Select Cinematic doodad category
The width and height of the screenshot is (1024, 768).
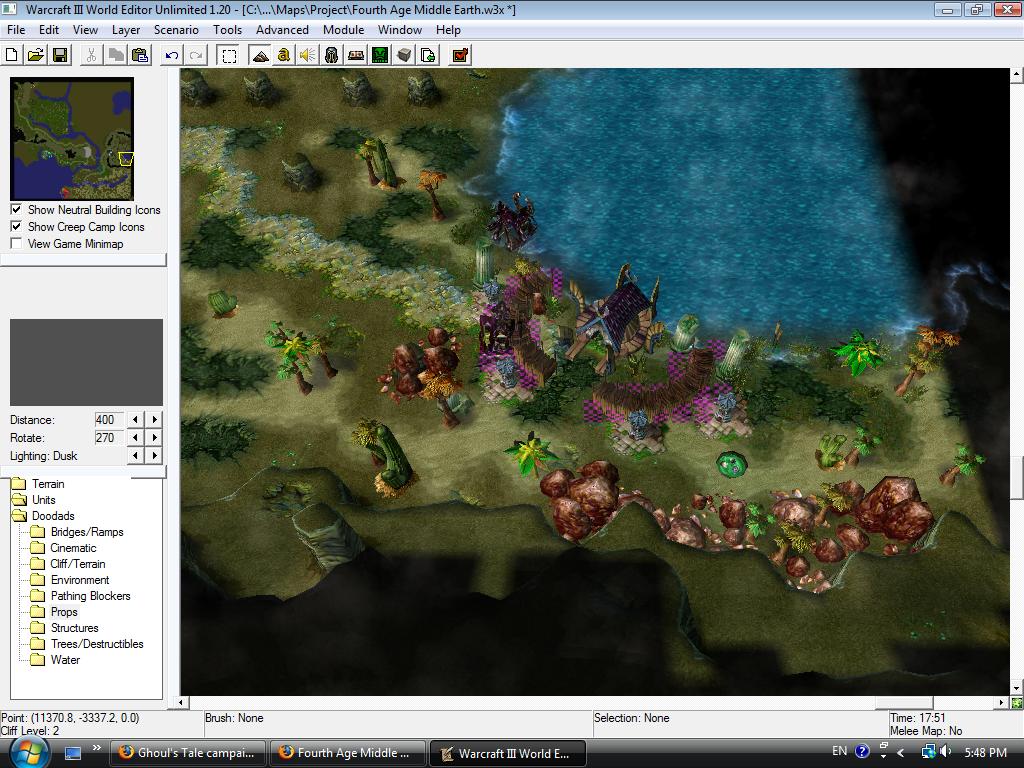(73, 548)
